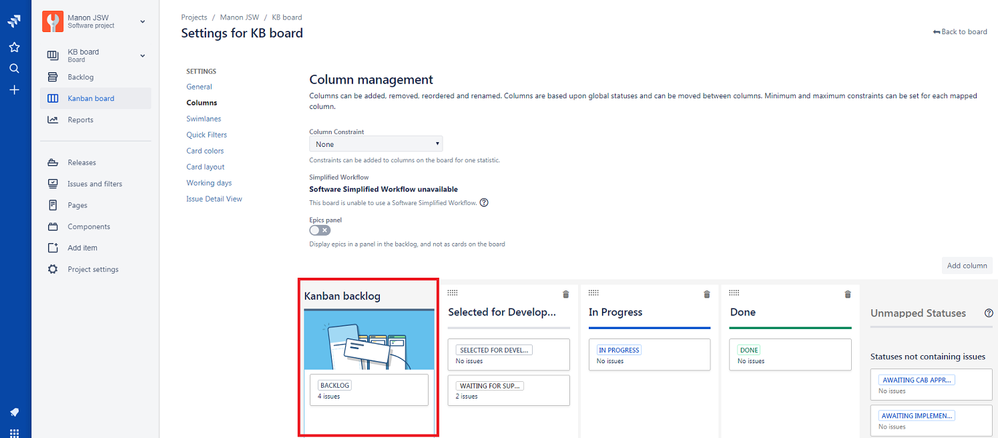Click the Jira logo icon
998x438 pixels.
click(x=14, y=23)
